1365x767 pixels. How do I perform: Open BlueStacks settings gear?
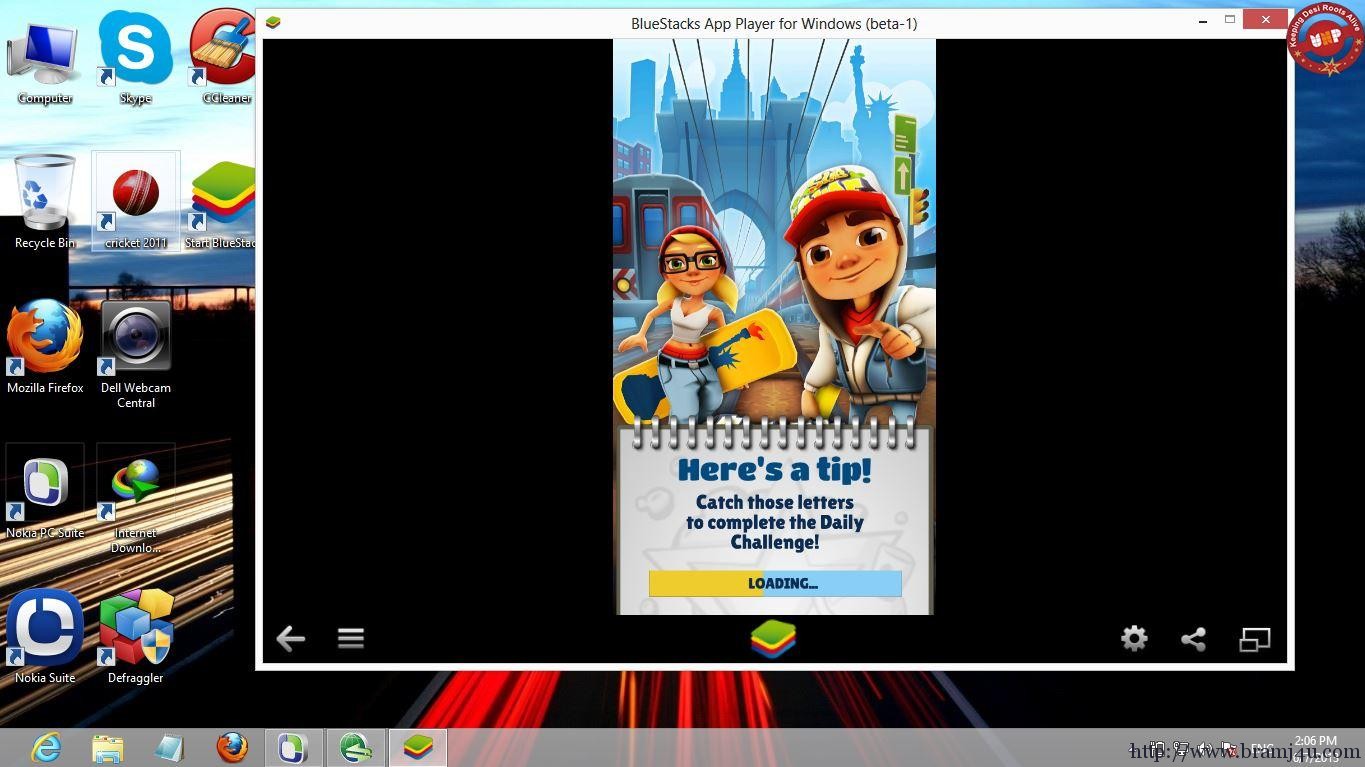click(x=1134, y=638)
